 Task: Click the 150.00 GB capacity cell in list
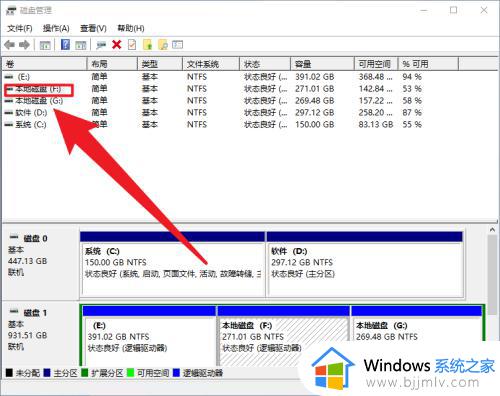[x=314, y=125]
